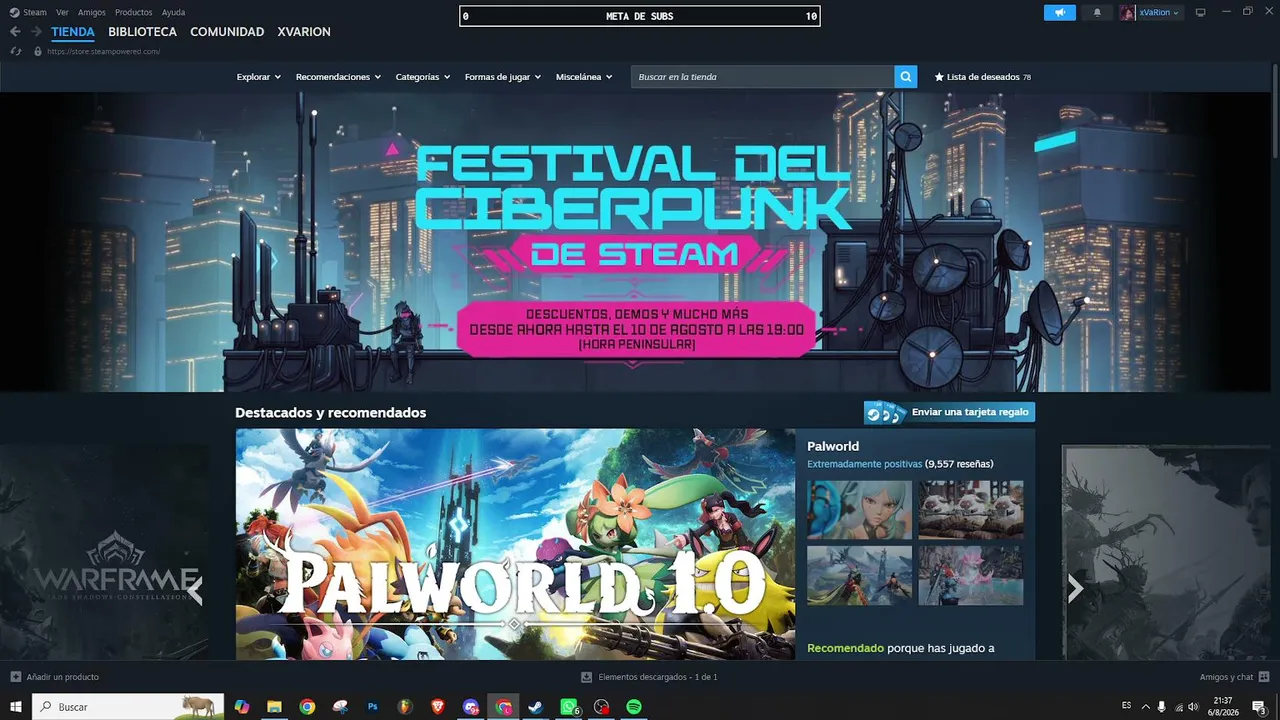
Task: Click the xVaRion profile avatar
Action: 1128,13
